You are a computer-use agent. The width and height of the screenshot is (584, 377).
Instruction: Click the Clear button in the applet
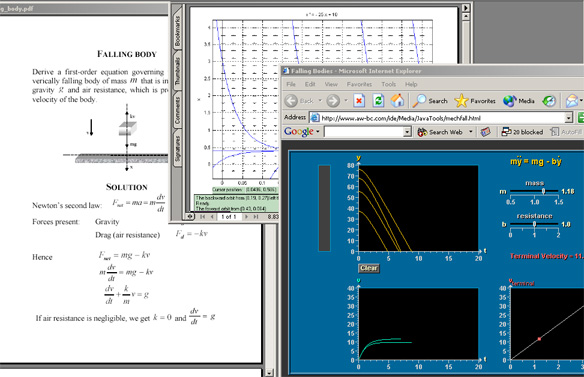click(x=369, y=268)
